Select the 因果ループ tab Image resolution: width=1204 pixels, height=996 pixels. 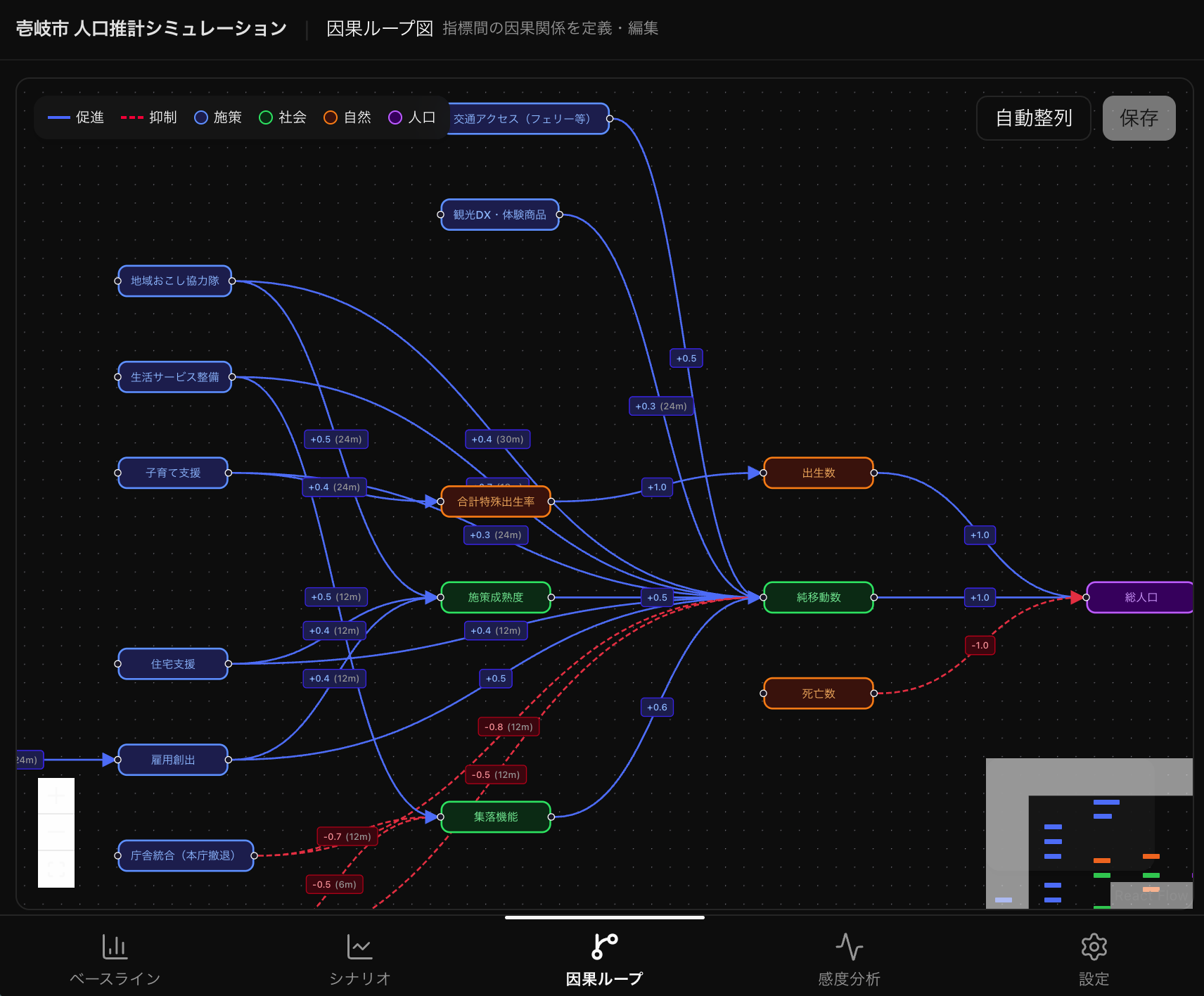(x=604, y=959)
